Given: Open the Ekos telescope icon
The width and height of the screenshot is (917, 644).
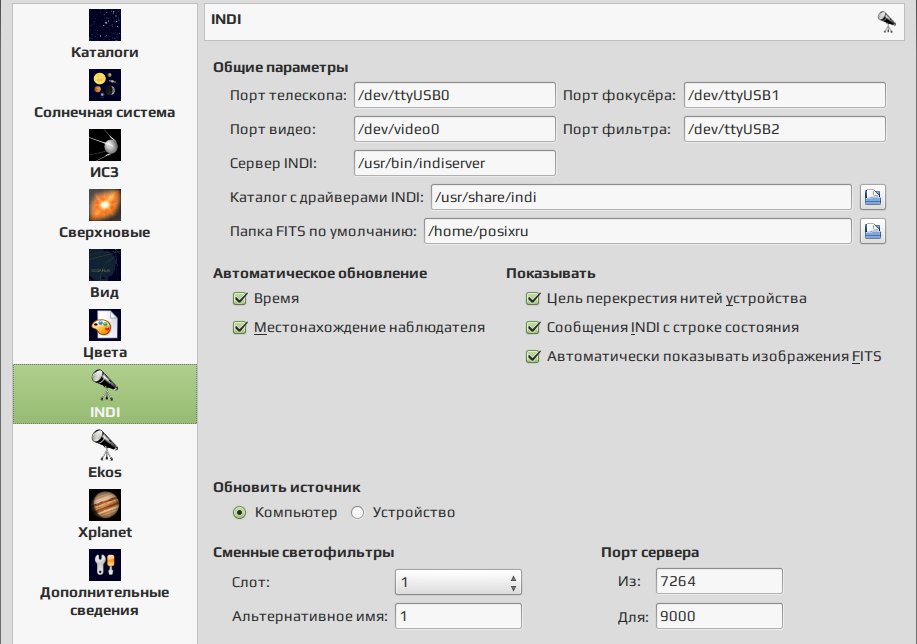Looking at the screenshot, I should pos(105,445).
